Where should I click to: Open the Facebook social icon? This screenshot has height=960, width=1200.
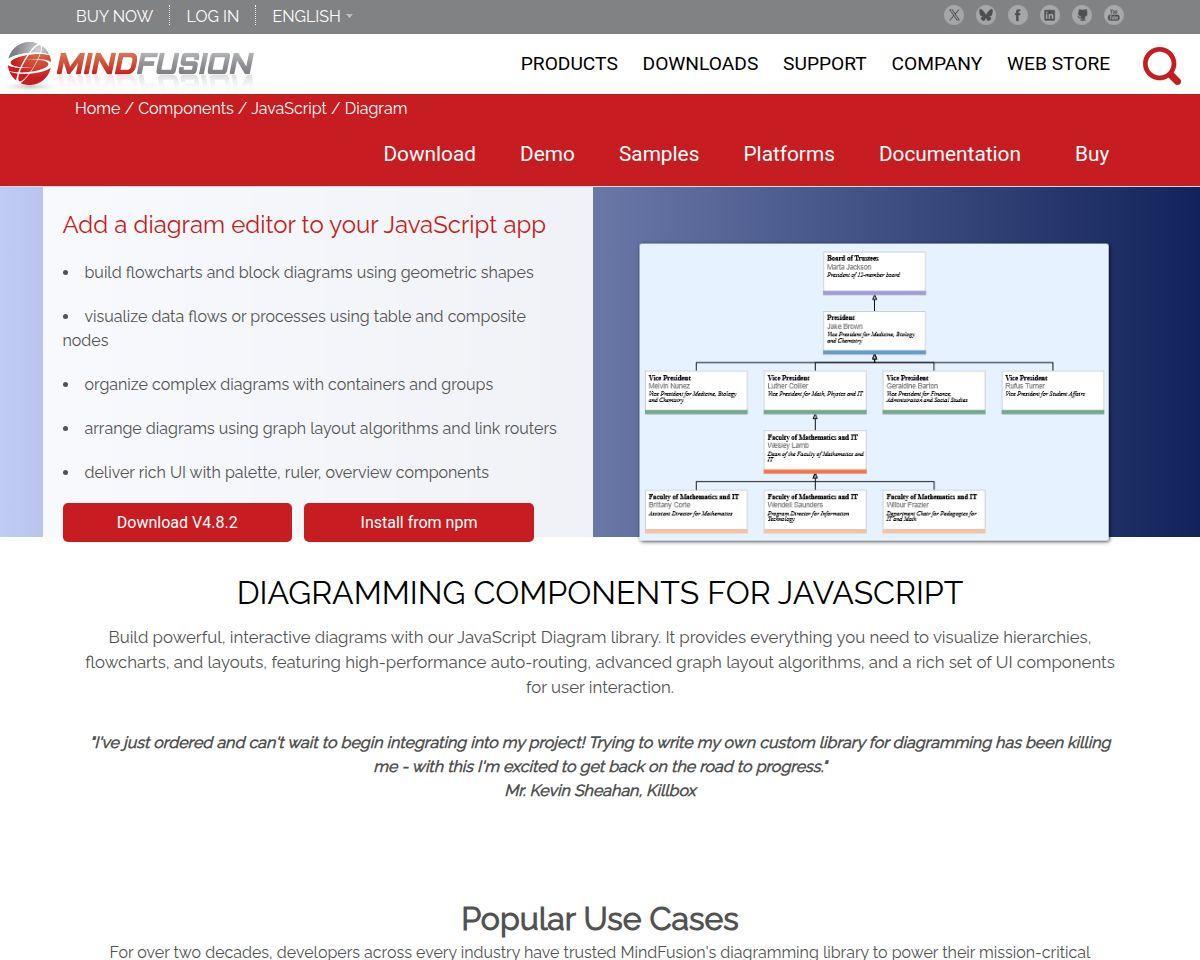point(1018,15)
